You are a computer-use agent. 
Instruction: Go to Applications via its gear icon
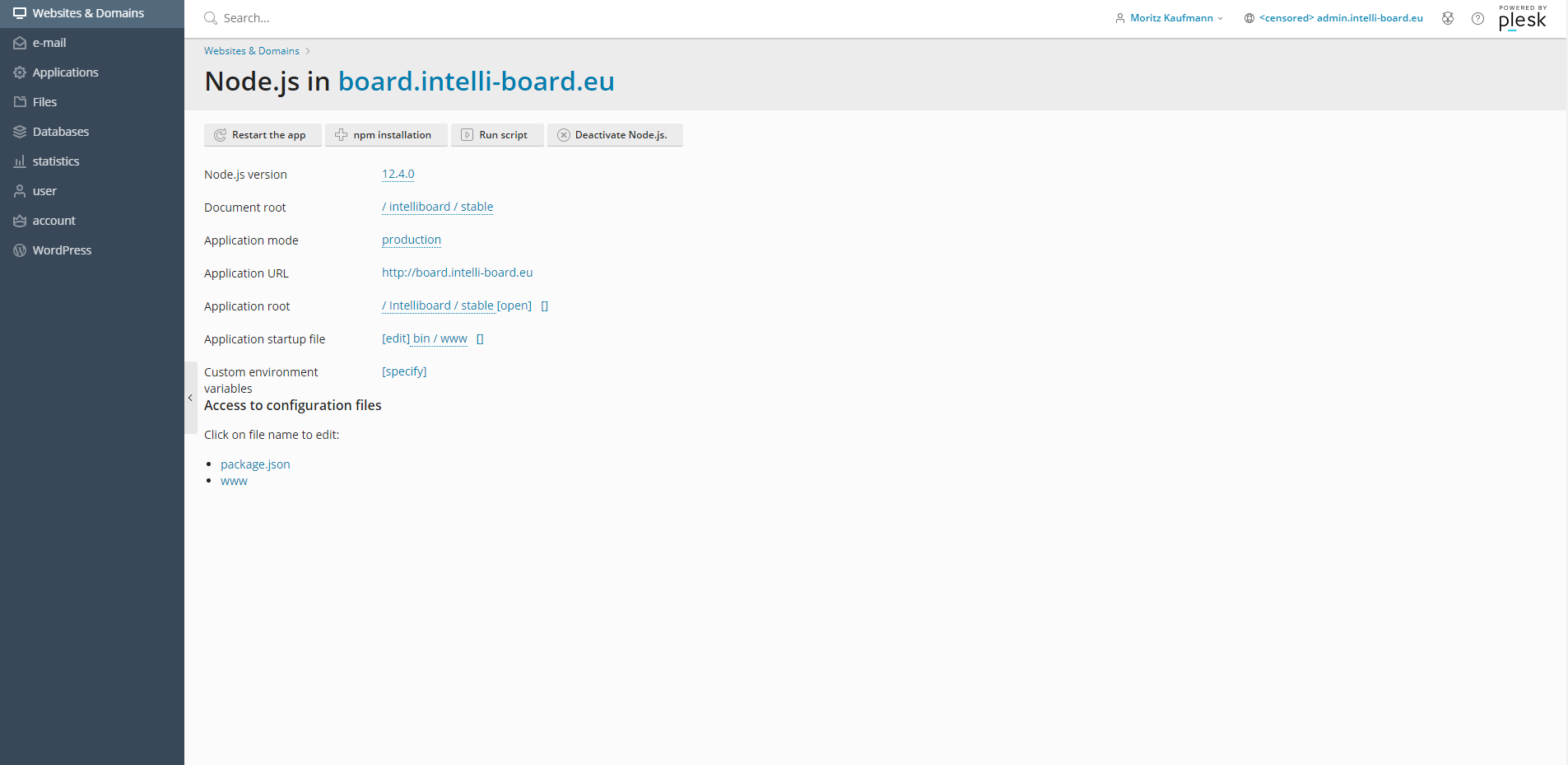20,72
